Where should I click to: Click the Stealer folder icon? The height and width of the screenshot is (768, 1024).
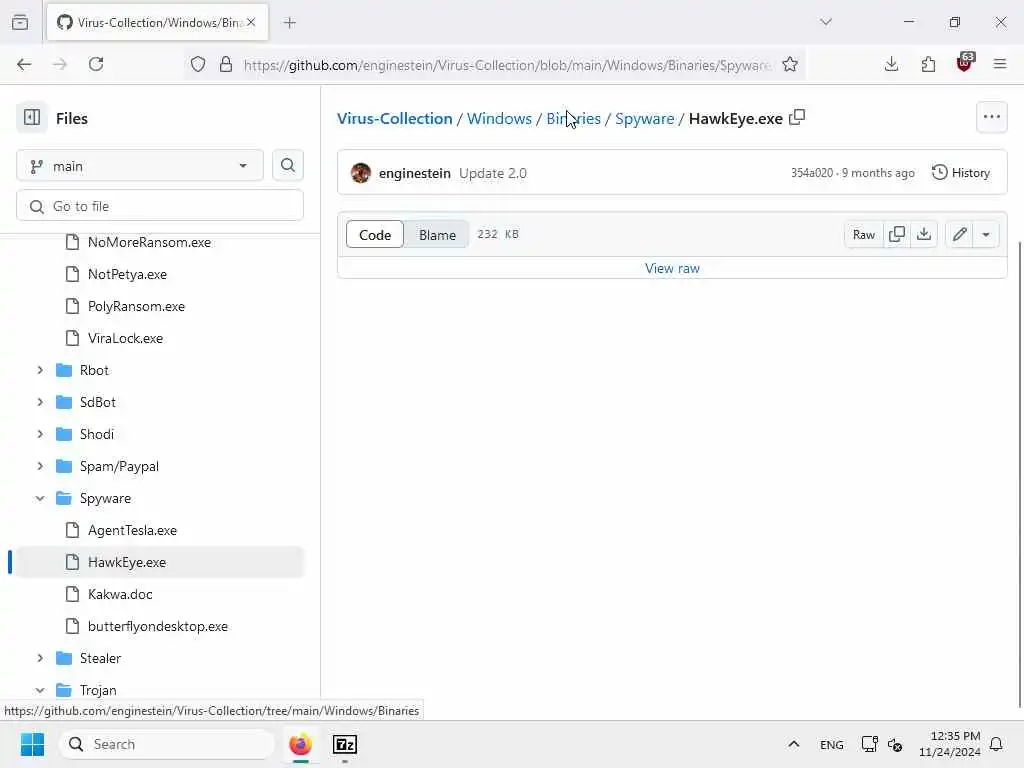point(64,658)
